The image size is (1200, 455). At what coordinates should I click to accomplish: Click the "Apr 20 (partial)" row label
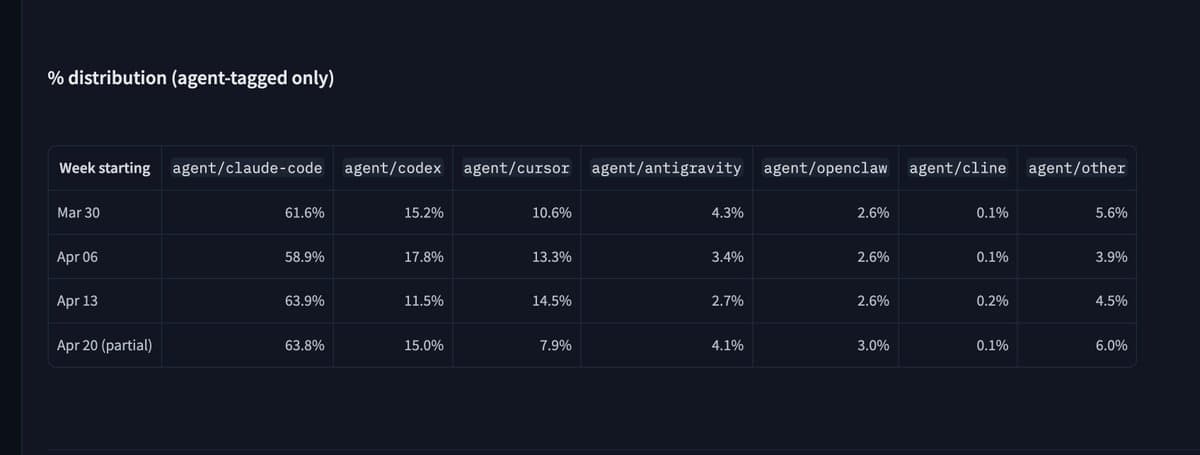pyautogui.click(x=105, y=346)
